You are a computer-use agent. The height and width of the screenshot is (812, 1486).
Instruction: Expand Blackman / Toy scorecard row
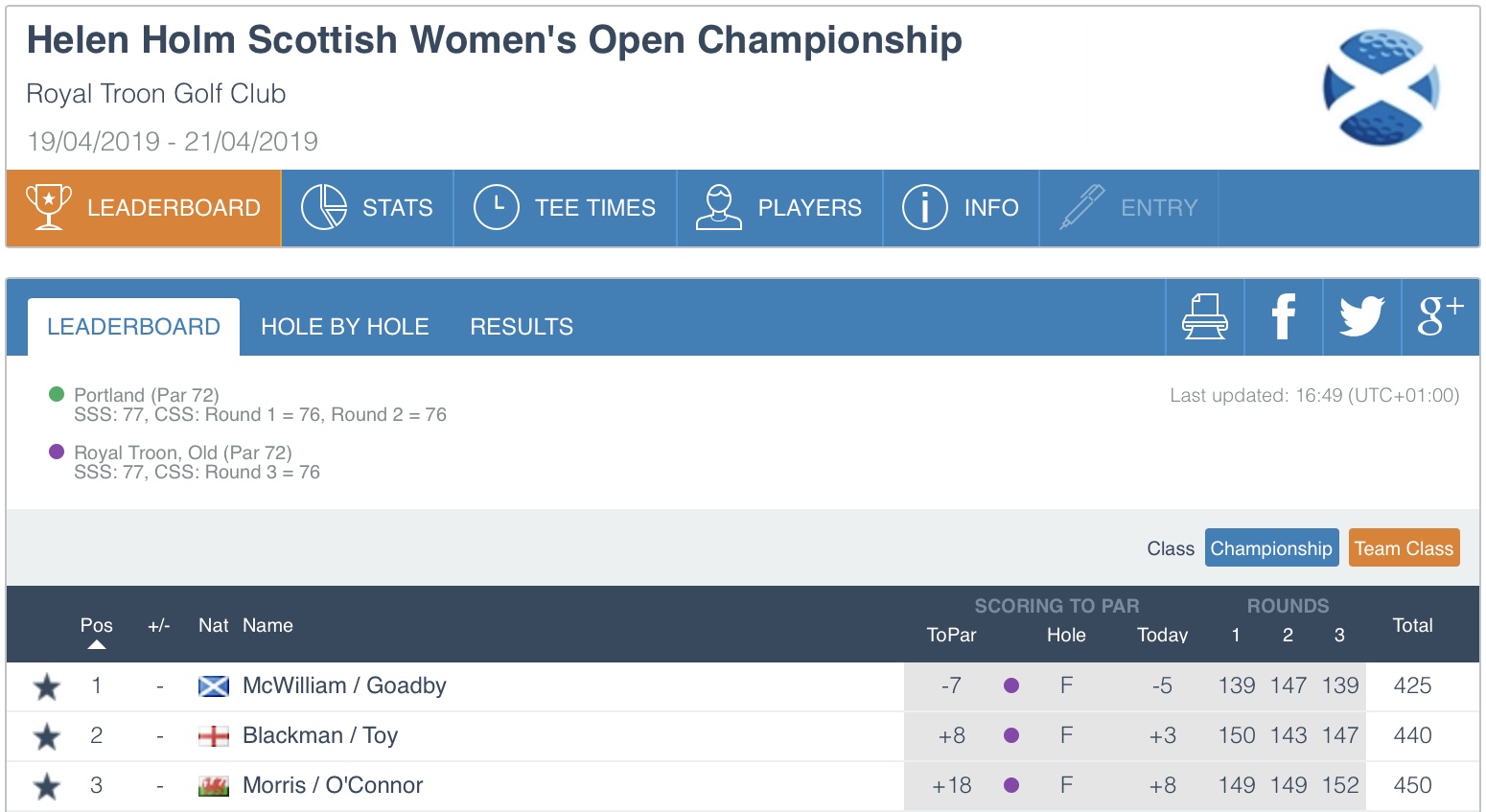pyautogui.click(x=743, y=736)
